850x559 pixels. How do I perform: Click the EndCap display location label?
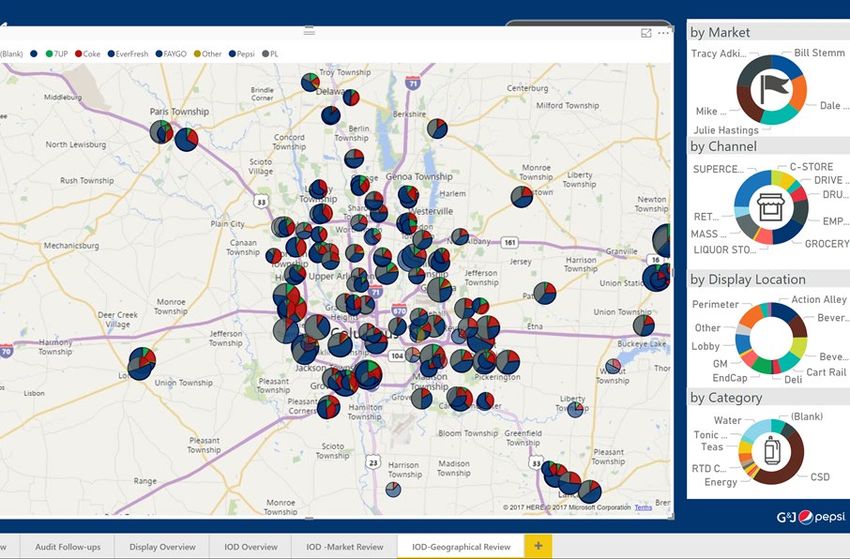(730, 378)
